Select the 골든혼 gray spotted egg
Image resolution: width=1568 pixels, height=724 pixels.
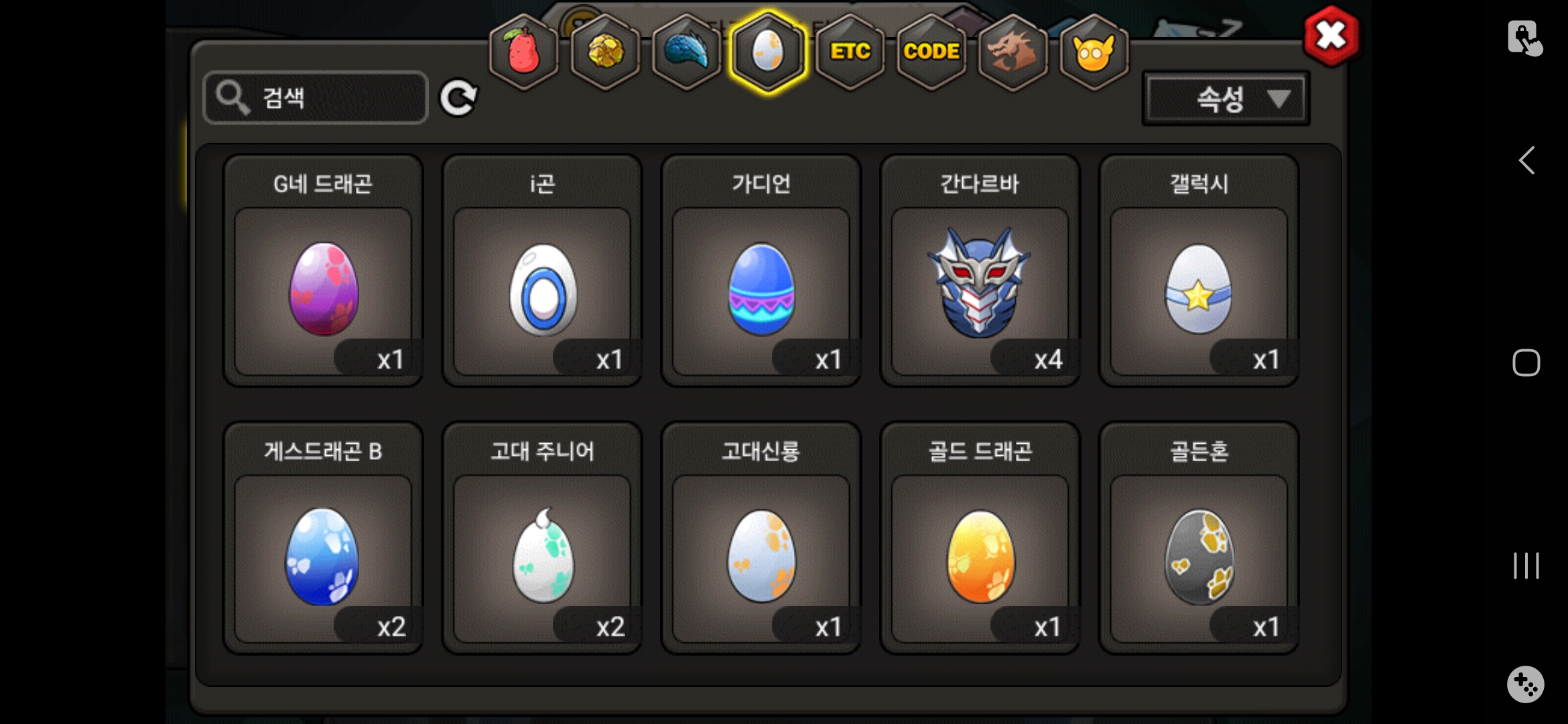(x=1199, y=538)
